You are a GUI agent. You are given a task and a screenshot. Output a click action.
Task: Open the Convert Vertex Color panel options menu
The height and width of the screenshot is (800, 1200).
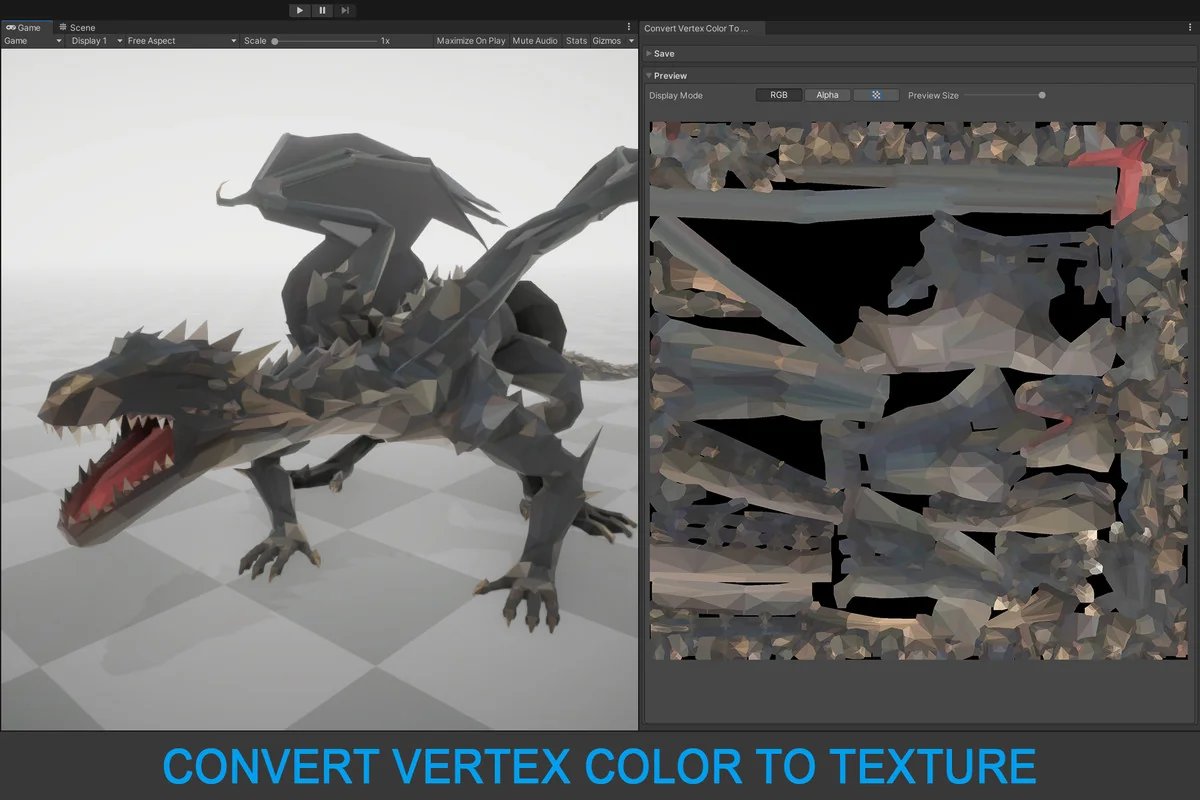point(1191,28)
